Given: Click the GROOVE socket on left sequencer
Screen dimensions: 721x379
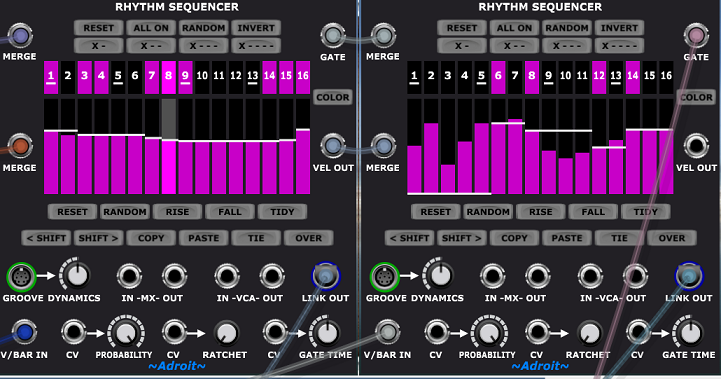Looking at the screenshot, I should point(21,277).
